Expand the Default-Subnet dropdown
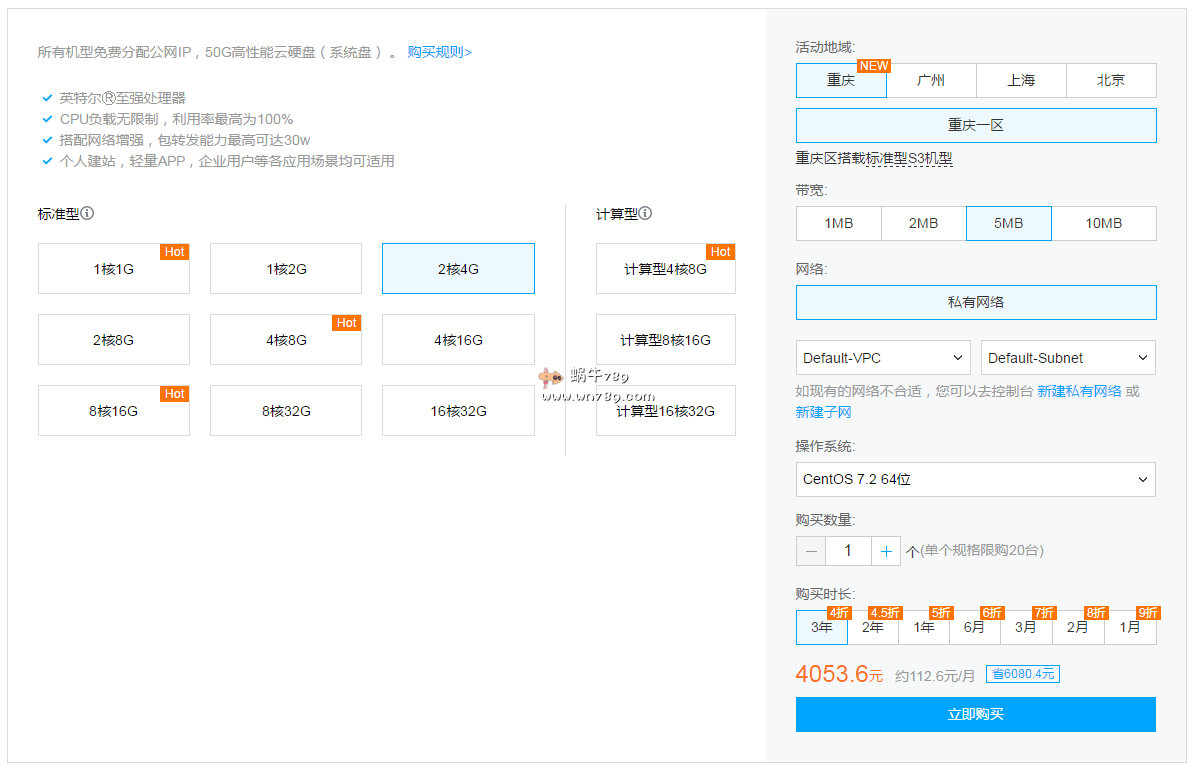The height and width of the screenshot is (770, 1193). pyautogui.click(x=1067, y=358)
